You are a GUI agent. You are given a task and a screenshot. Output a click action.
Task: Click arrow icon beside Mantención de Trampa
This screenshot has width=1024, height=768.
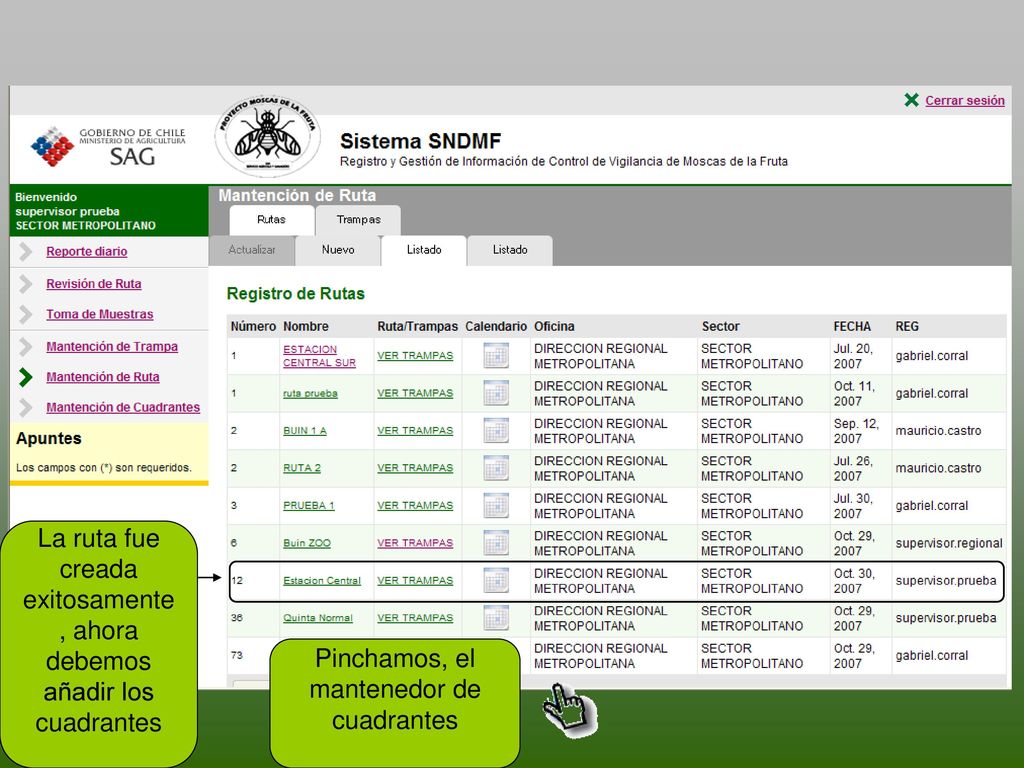pyautogui.click(x=25, y=346)
